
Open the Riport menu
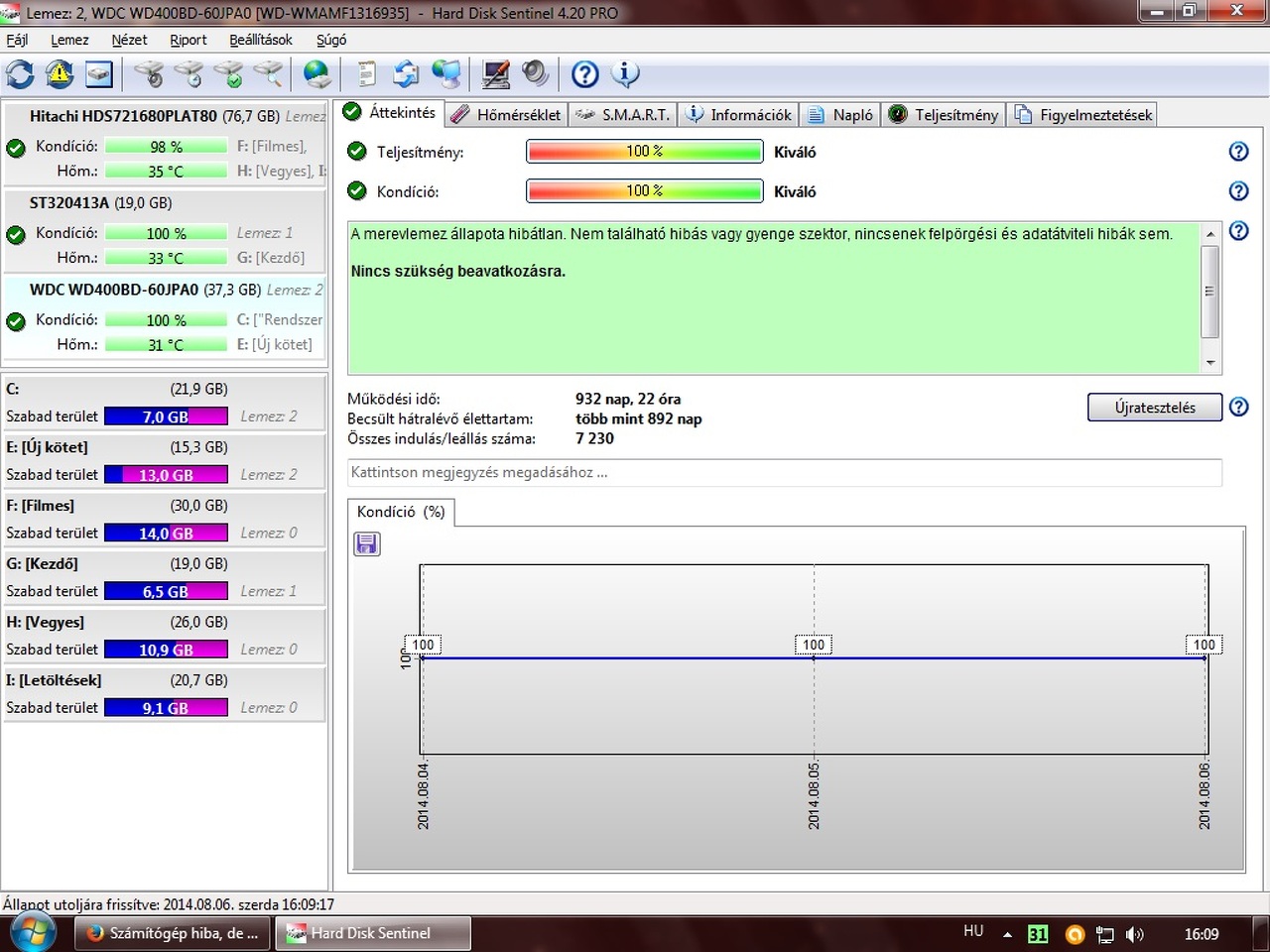click(189, 40)
